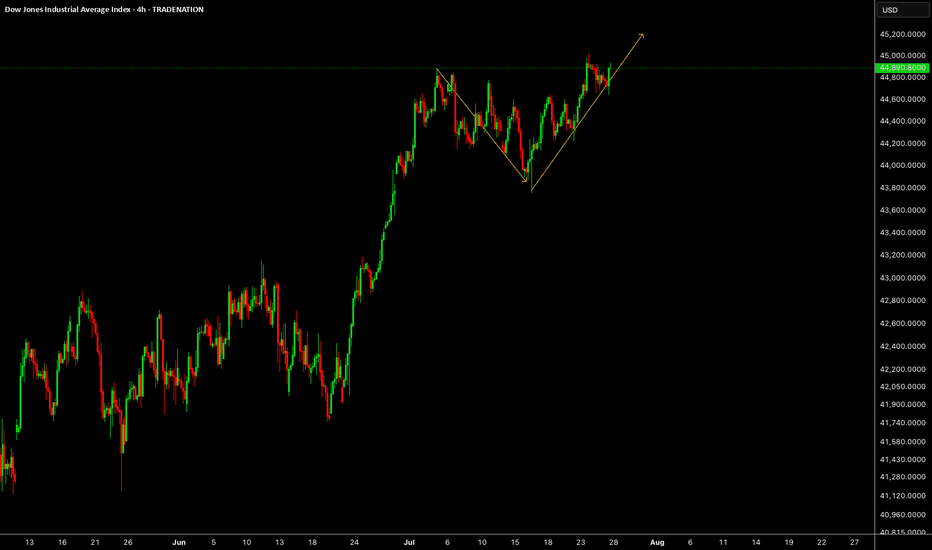
Task: Click the 21 date label on time axis
Action: point(95,542)
